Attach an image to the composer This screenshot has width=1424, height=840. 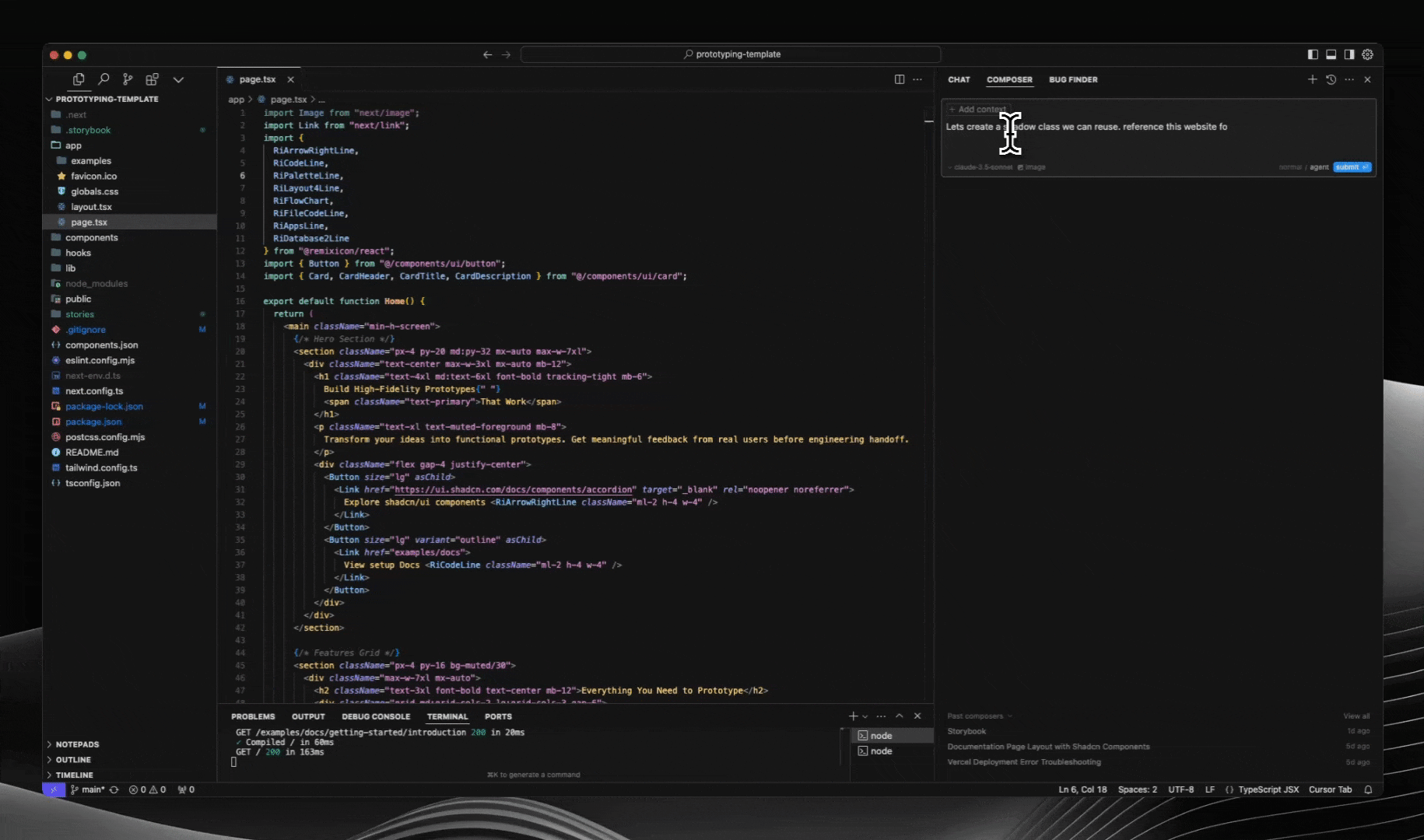[1032, 167]
